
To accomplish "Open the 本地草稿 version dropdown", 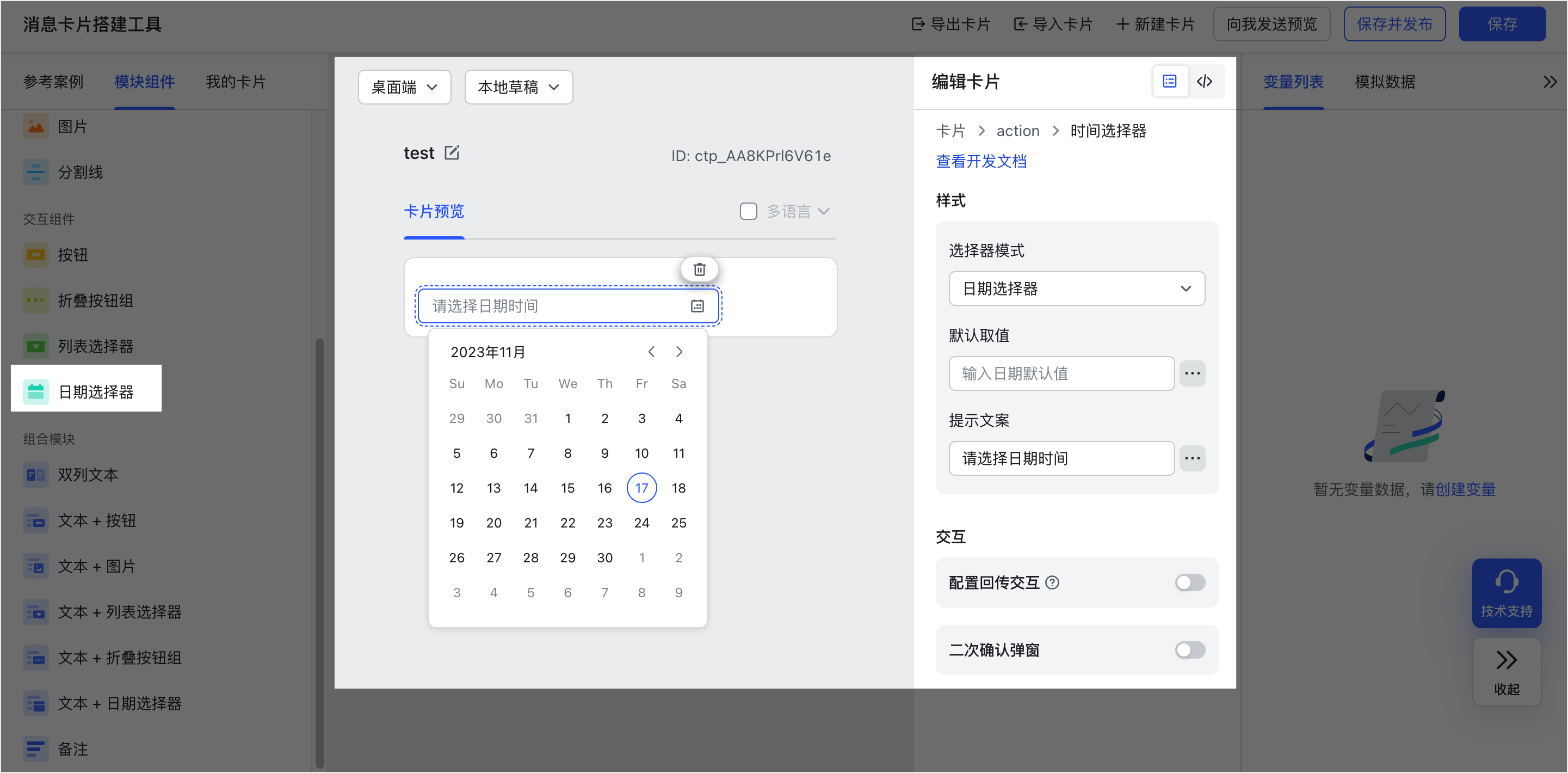I will (518, 87).
